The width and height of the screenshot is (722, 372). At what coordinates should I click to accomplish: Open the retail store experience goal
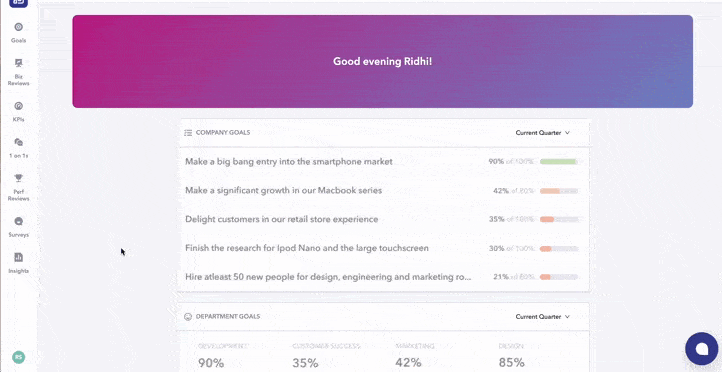(282, 219)
